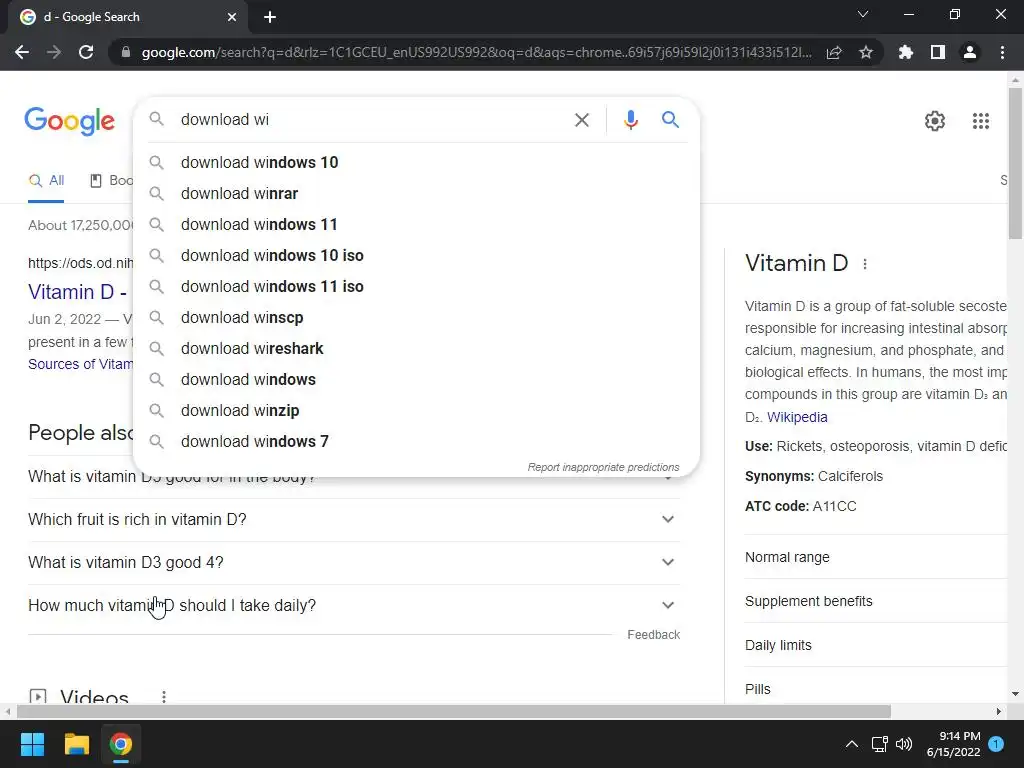Click the Chrome taskbar icon
Screen dimensions: 1024x768
tap(121, 744)
